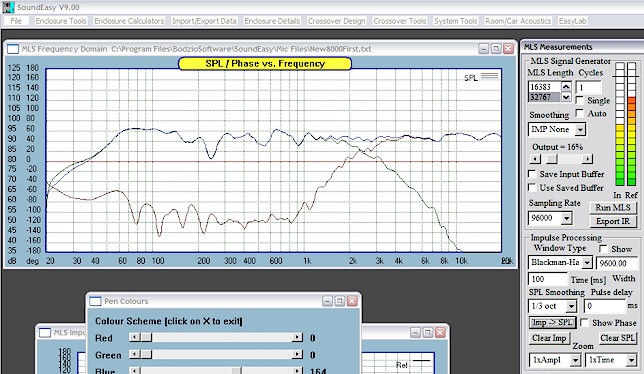The width and height of the screenshot is (644, 374).
Task: Click the SoundEasy application icon in title bar
Action: [8, 7]
